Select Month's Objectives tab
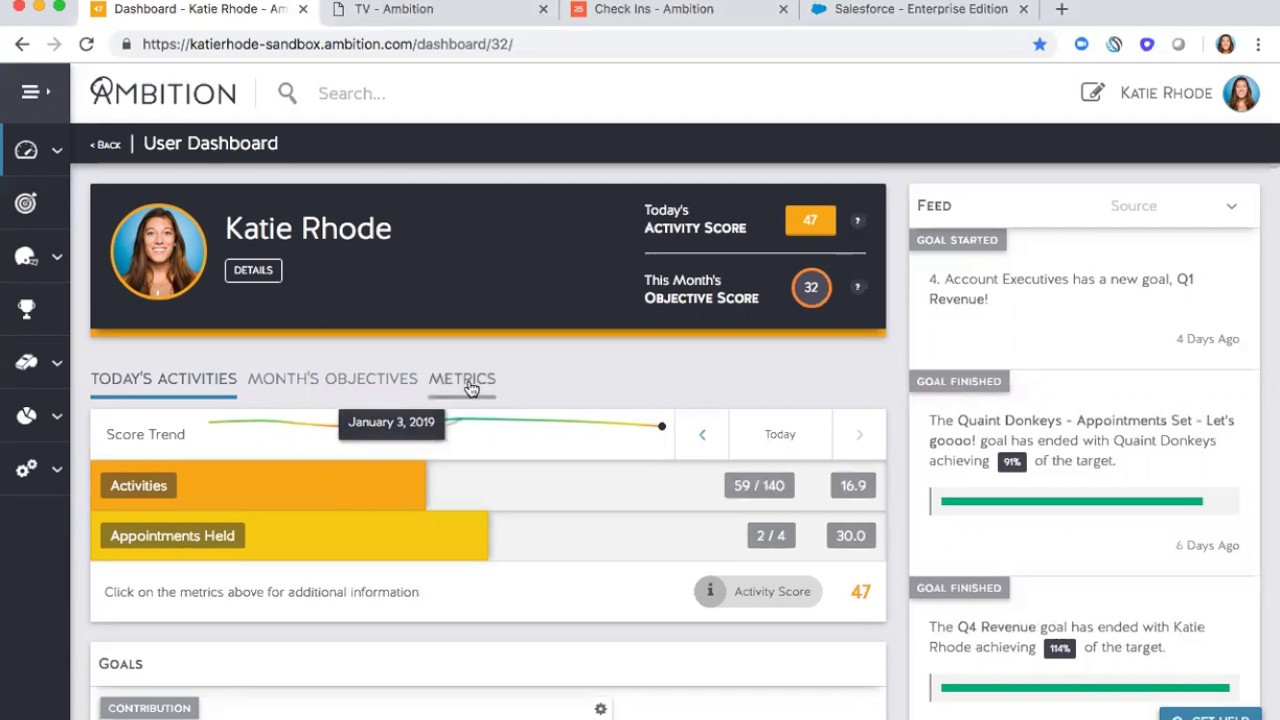The image size is (1280, 720). 332,379
